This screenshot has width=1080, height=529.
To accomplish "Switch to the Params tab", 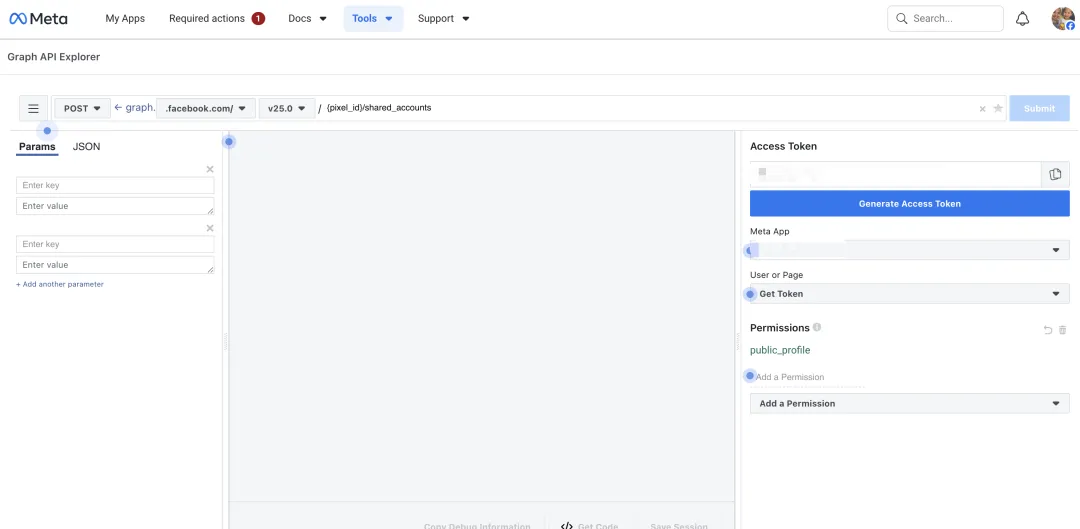I will pos(37,147).
